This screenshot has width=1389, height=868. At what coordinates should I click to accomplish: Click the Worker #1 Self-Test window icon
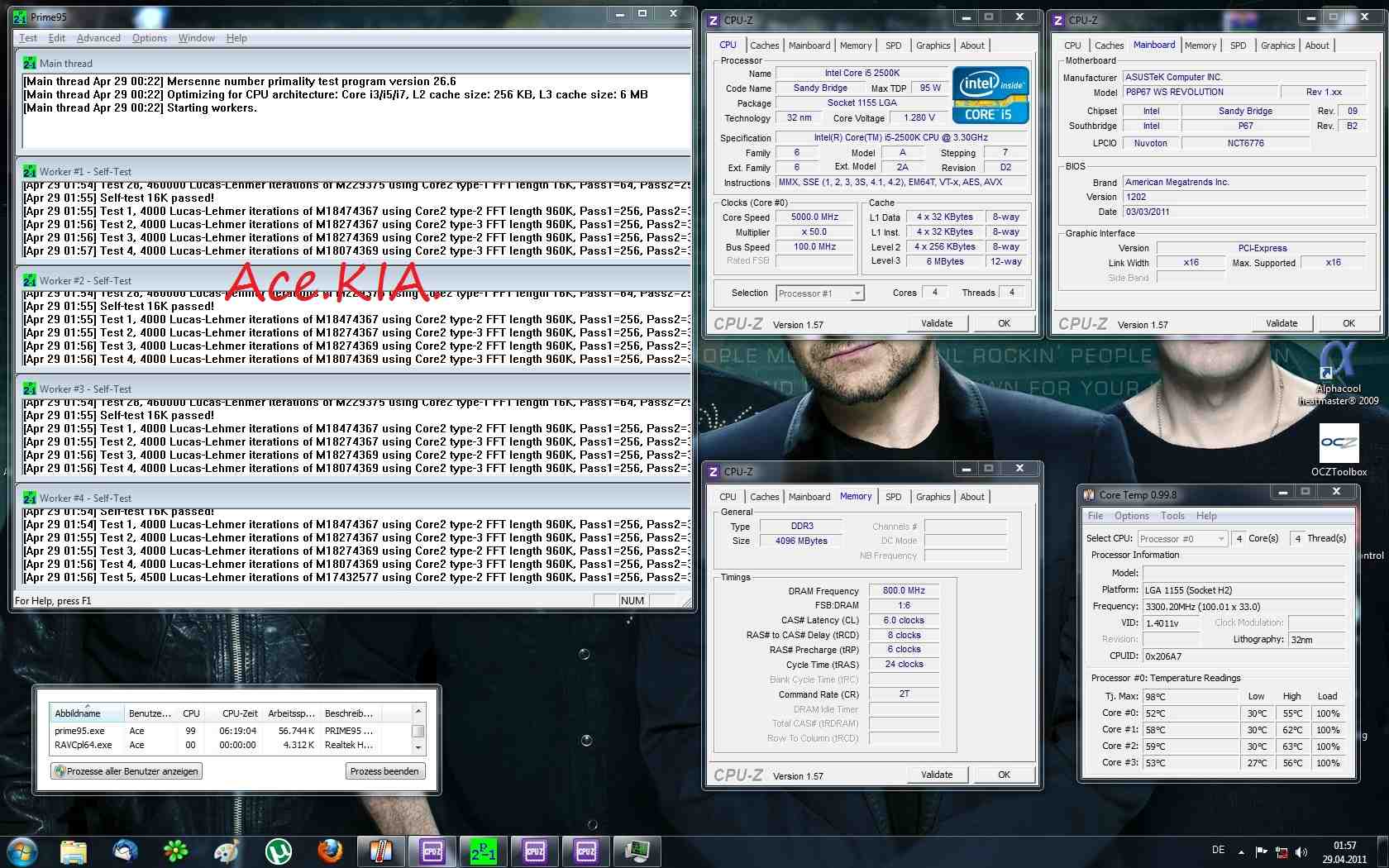30,171
